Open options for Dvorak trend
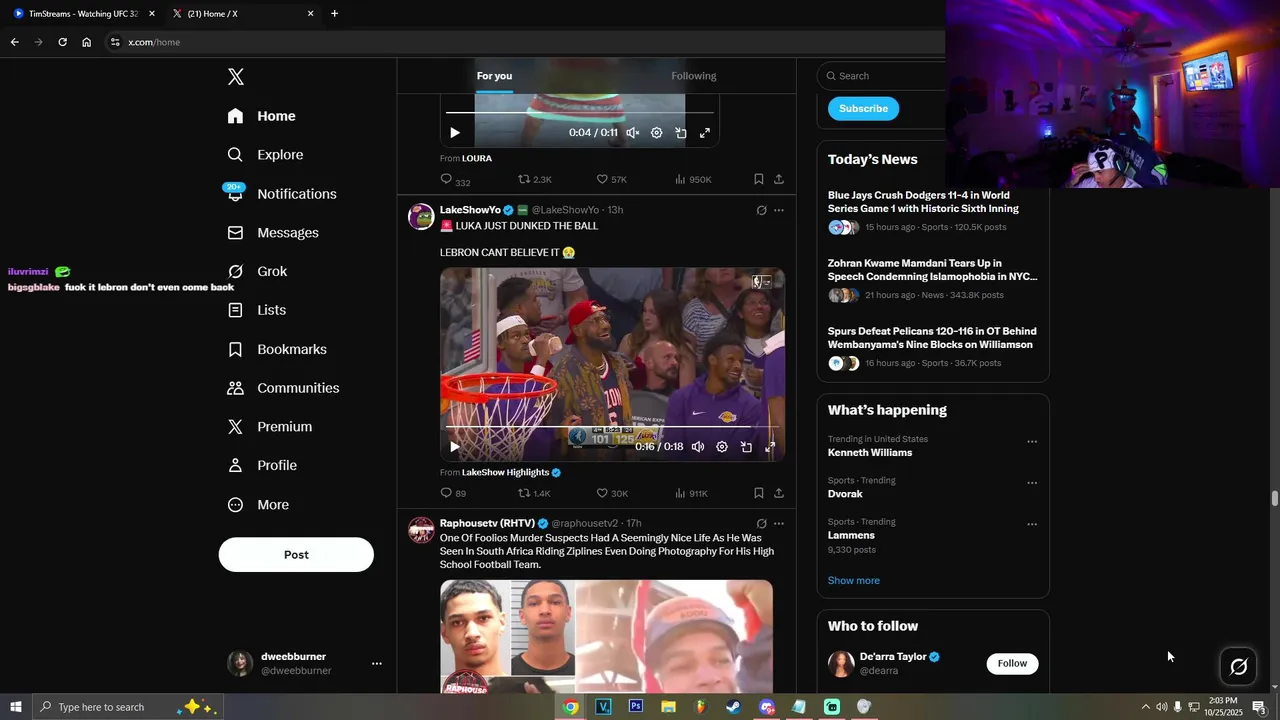This screenshot has width=1280, height=720. (x=1032, y=483)
